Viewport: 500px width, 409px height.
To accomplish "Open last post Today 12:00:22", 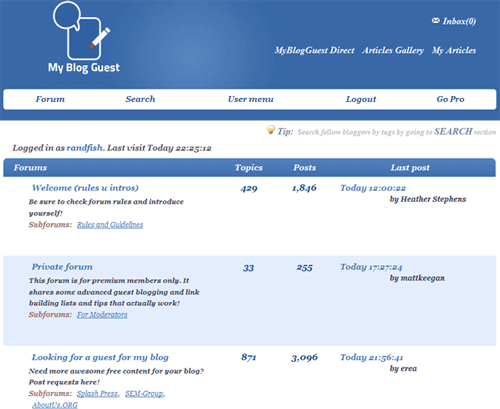I will click(x=373, y=188).
